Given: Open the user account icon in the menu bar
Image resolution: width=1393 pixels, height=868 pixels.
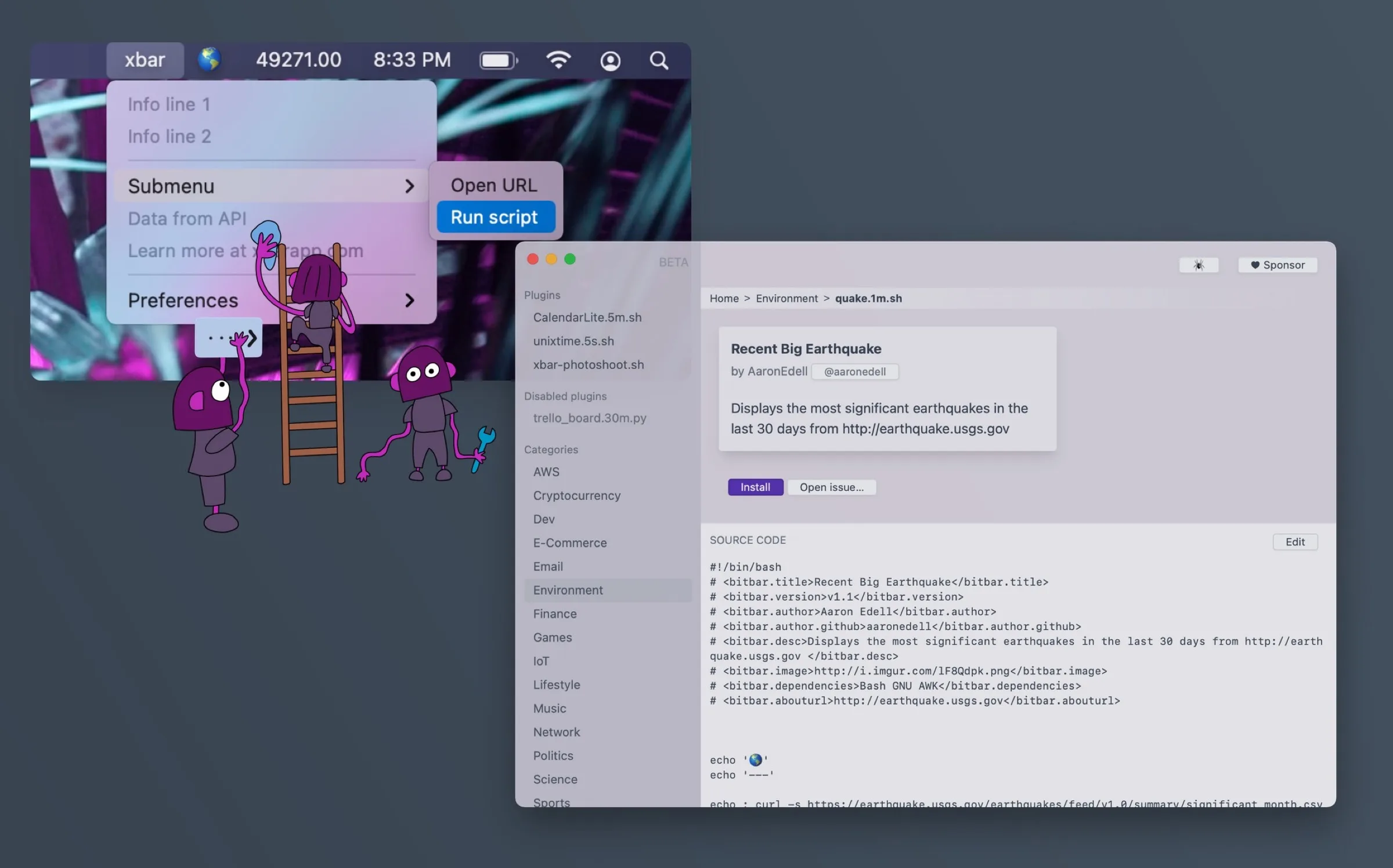Looking at the screenshot, I should [609, 60].
